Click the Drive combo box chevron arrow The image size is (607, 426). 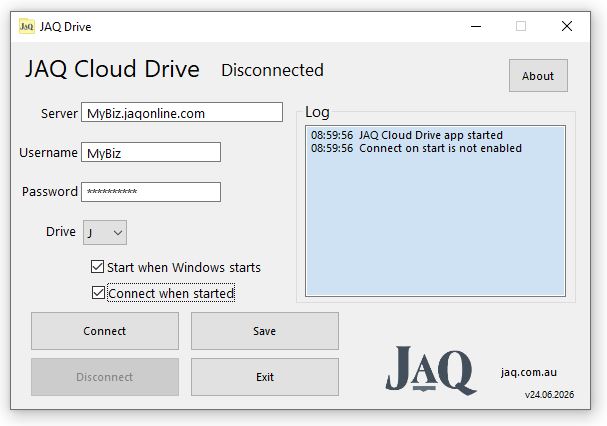[x=118, y=233]
